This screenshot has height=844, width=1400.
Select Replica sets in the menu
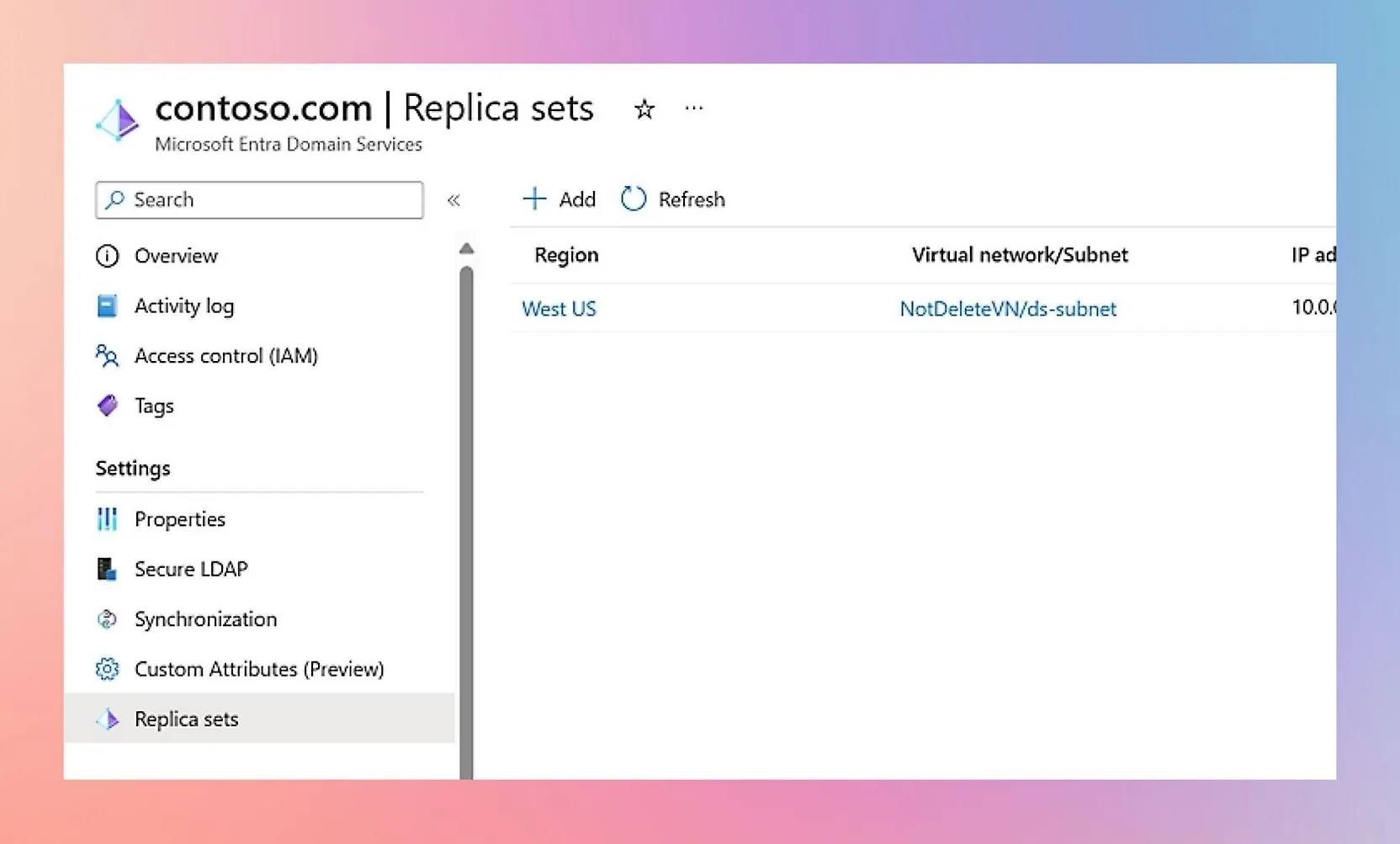186,719
